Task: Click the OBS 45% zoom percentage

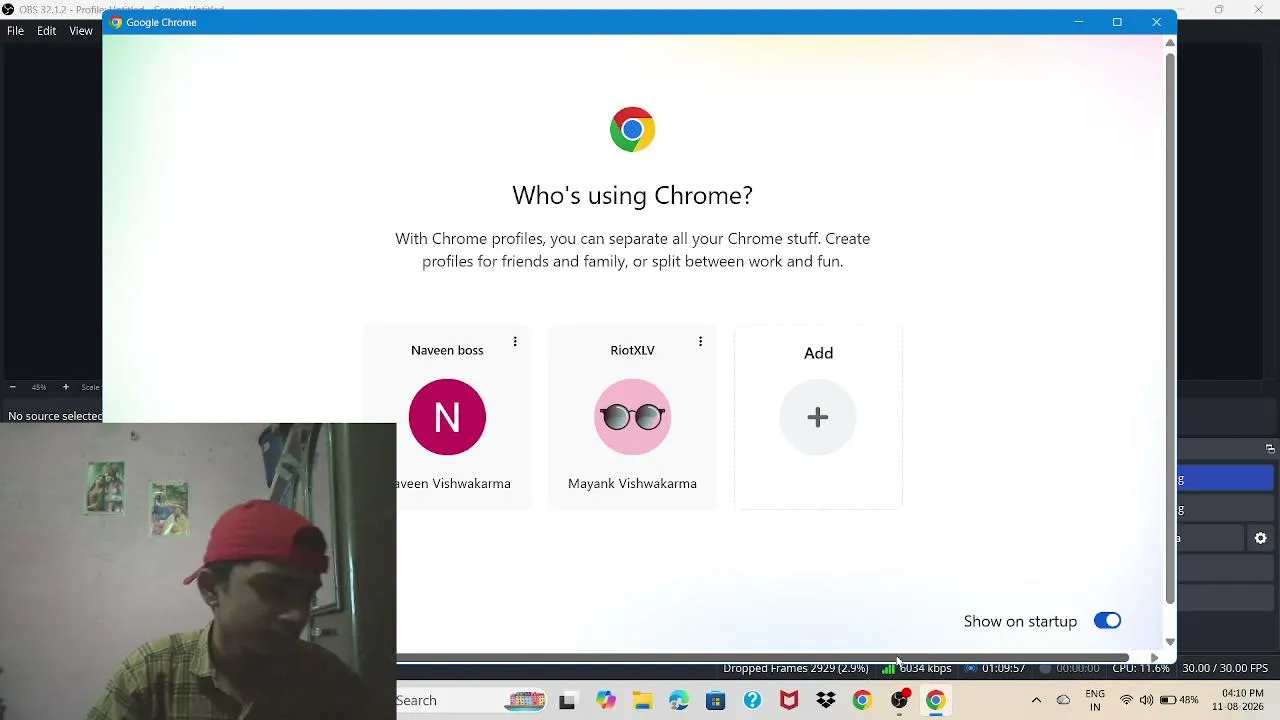Action: (x=39, y=387)
